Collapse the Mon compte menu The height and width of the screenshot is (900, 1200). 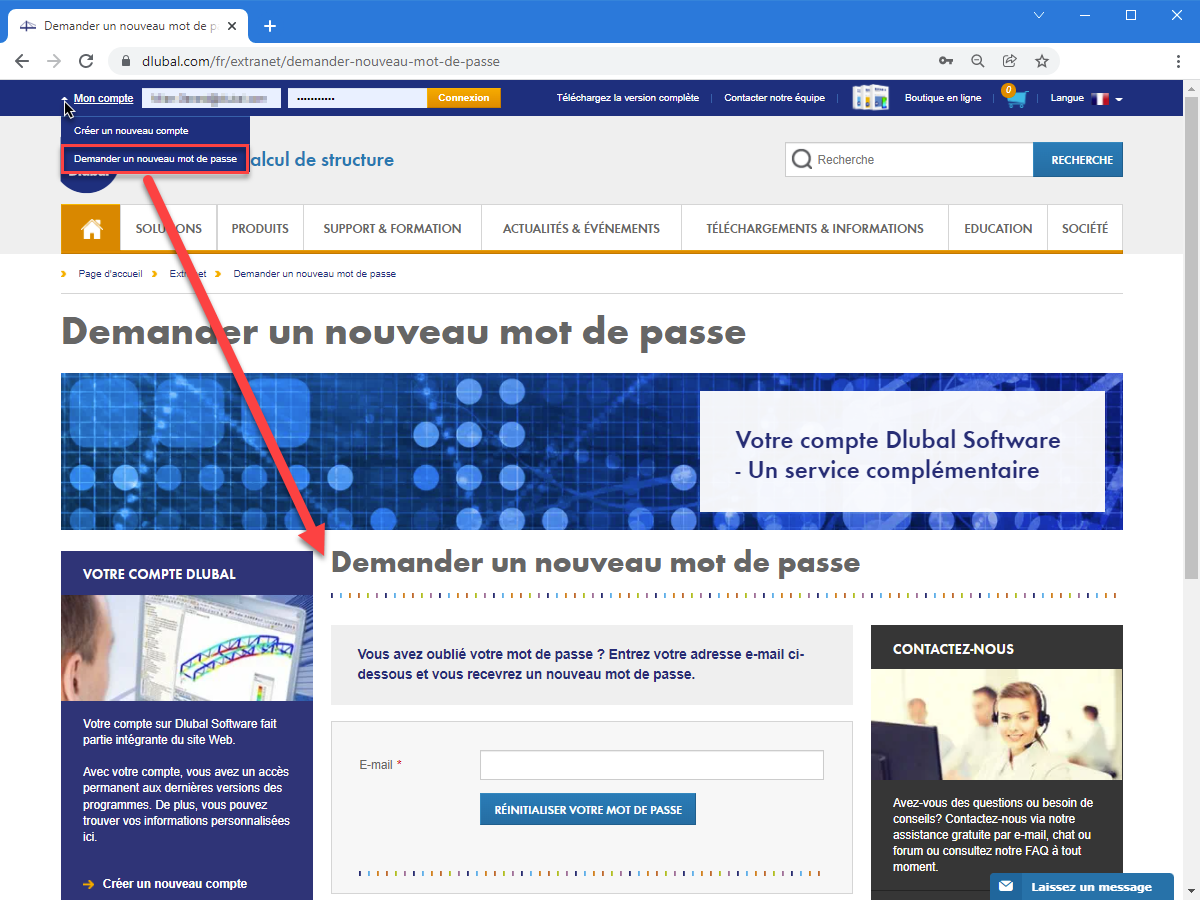click(63, 98)
